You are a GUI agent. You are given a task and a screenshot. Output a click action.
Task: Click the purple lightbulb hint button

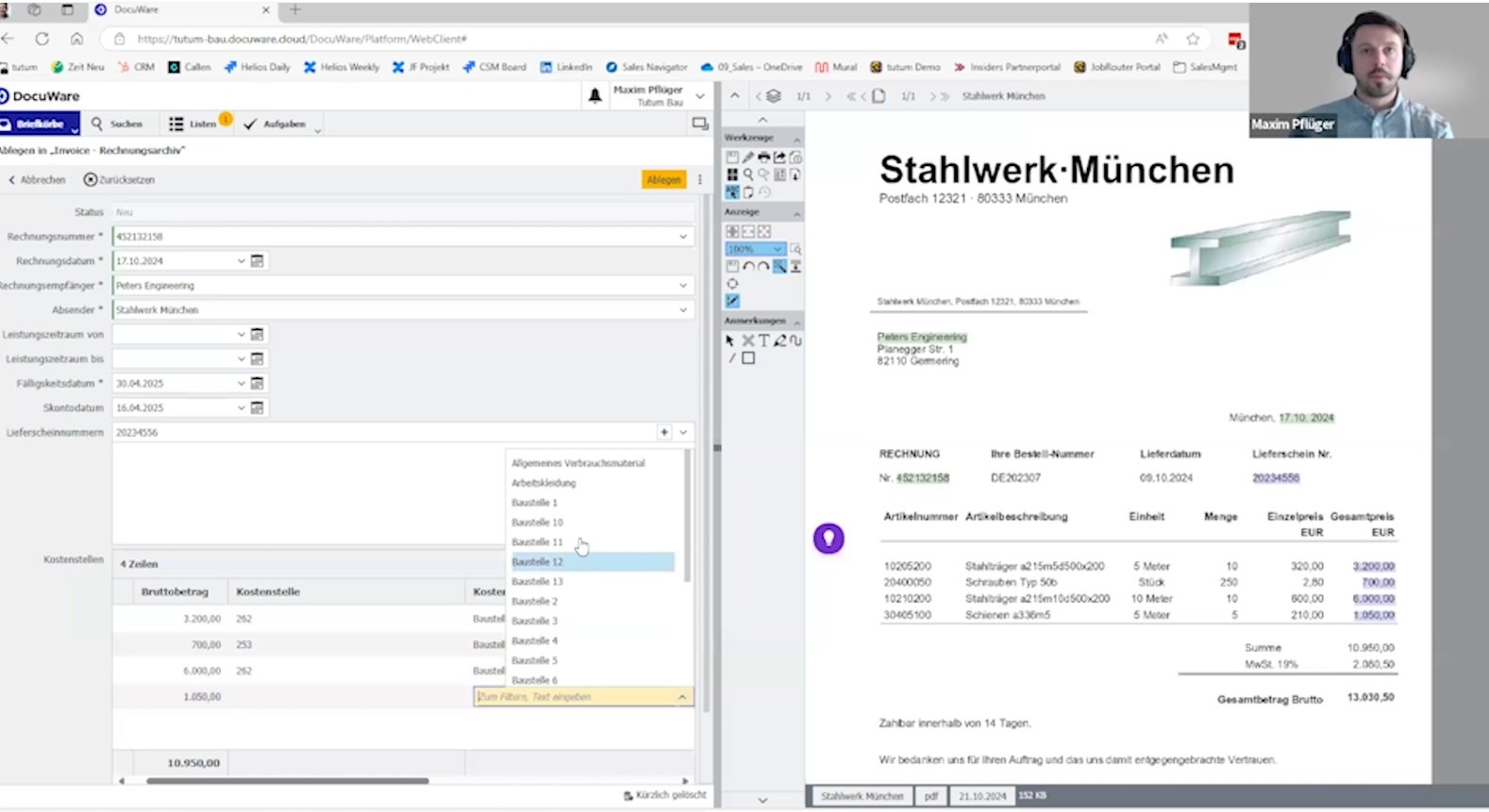point(828,539)
